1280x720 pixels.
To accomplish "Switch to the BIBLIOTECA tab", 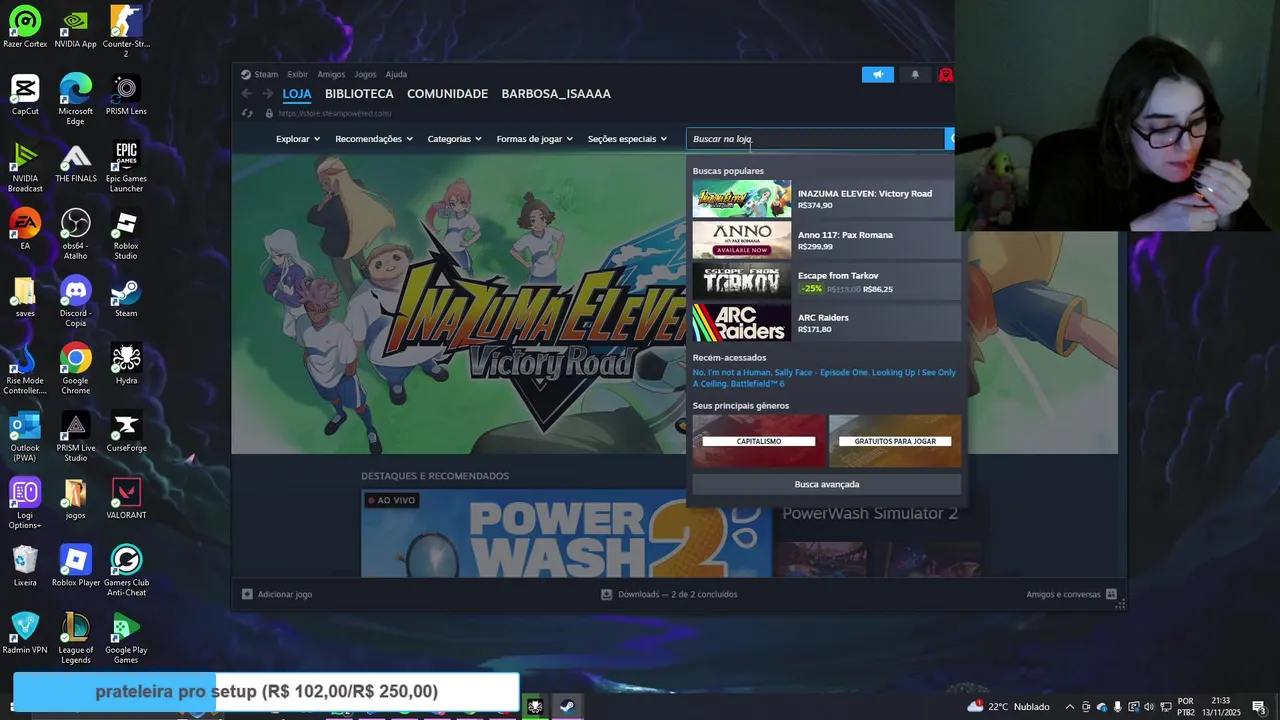I will pos(359,94).
